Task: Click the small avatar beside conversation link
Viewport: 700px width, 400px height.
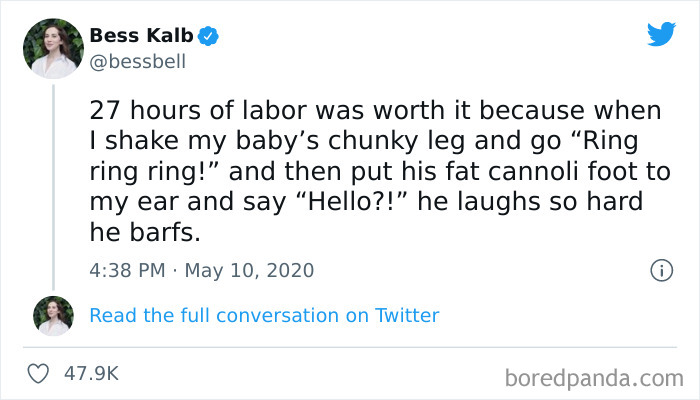Action: (x=53, y=315)
